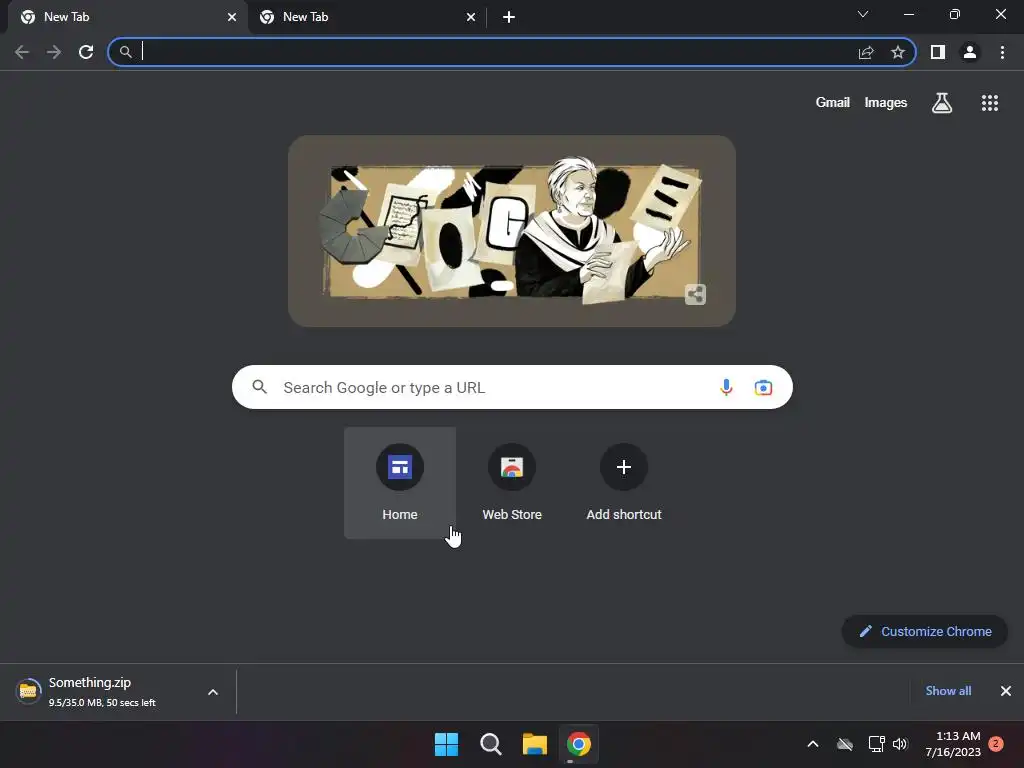Open notification center badge

point(996,744)
